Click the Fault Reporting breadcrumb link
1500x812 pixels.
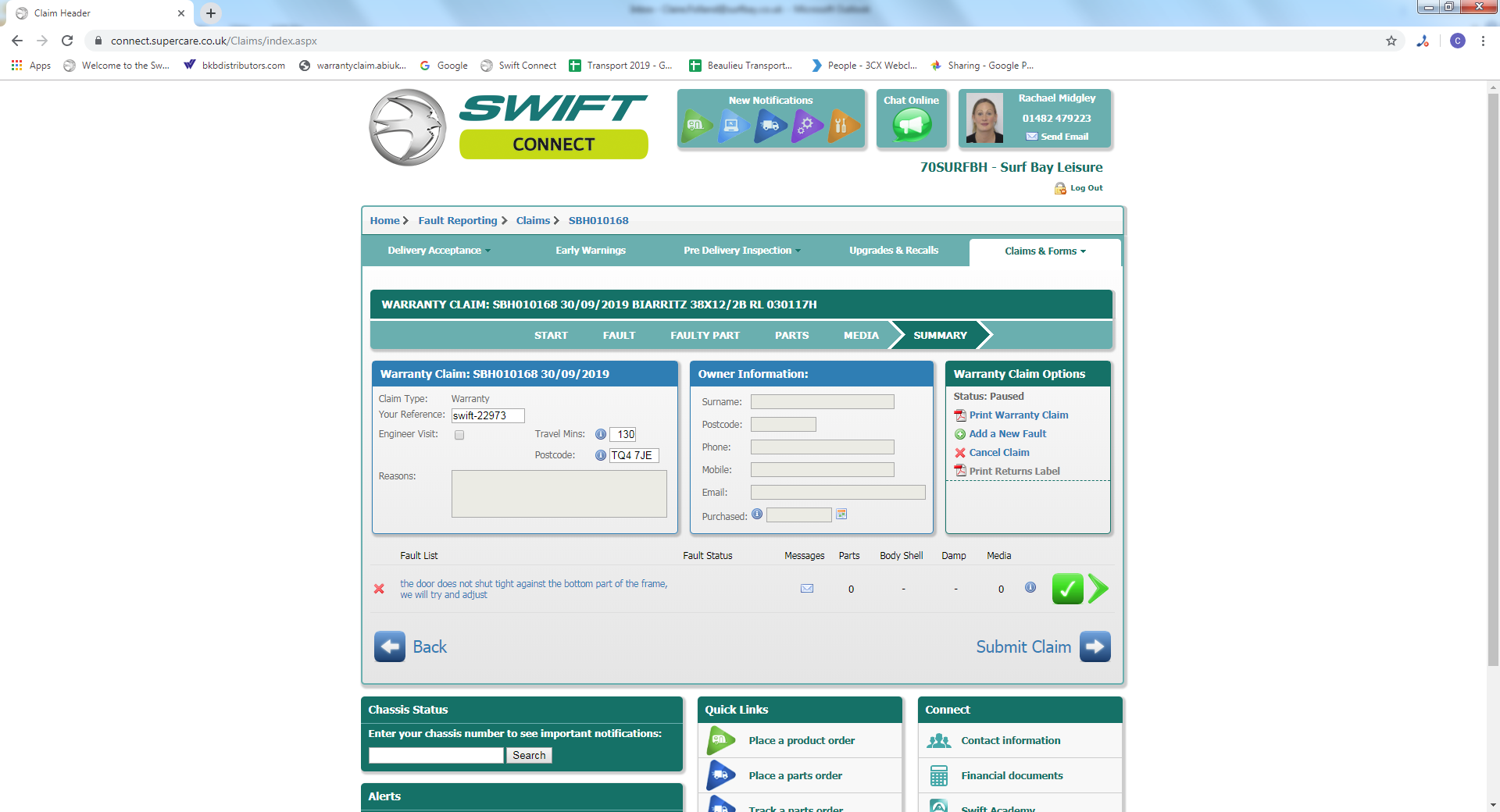point(458,221)
